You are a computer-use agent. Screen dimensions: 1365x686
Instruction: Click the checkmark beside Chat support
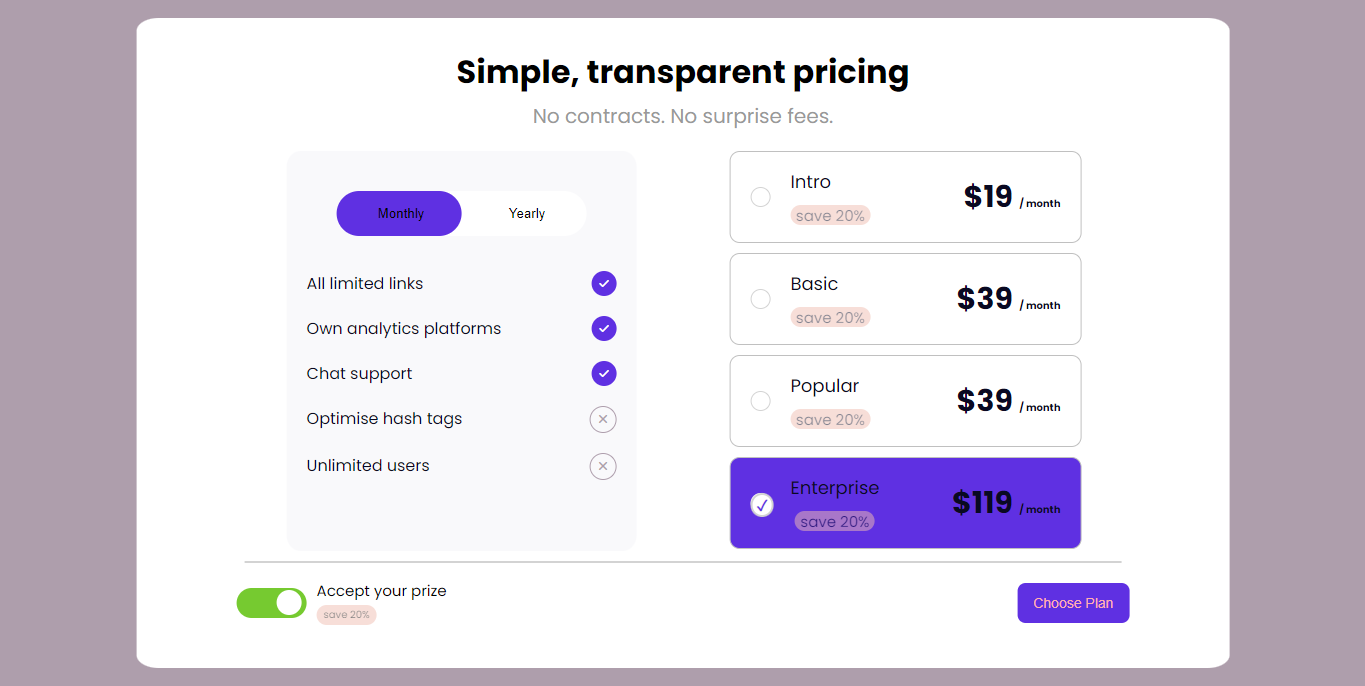click(604, 373)
